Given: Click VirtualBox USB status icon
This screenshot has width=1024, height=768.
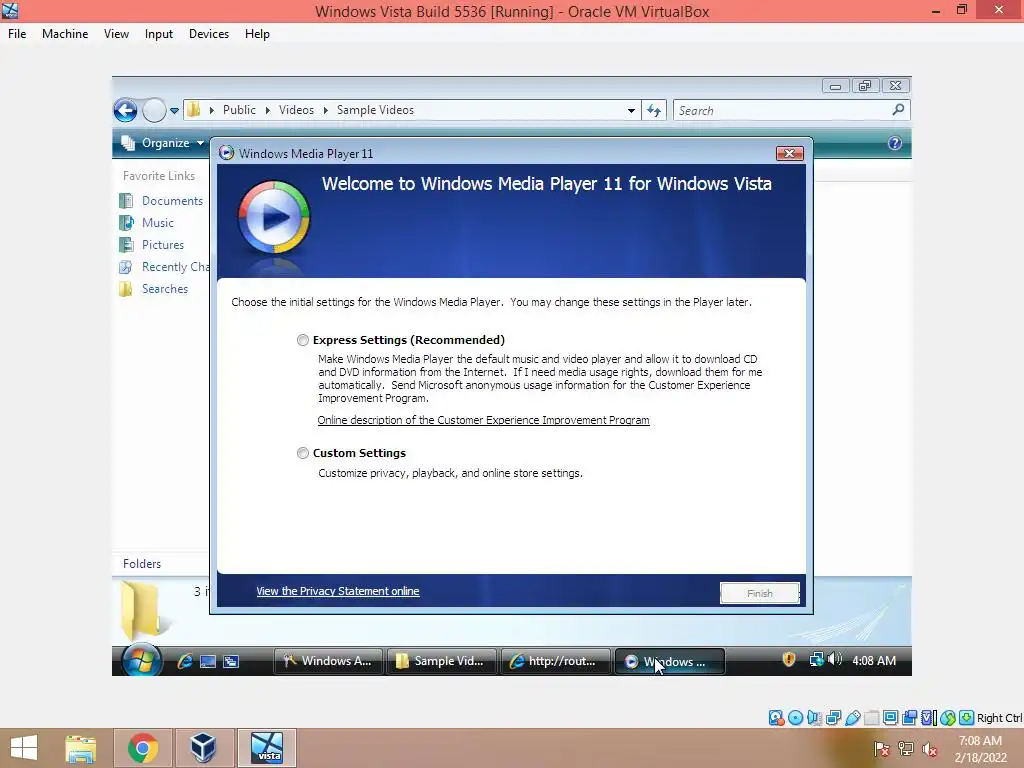Looking at the screenshot, I should (852, 718).
